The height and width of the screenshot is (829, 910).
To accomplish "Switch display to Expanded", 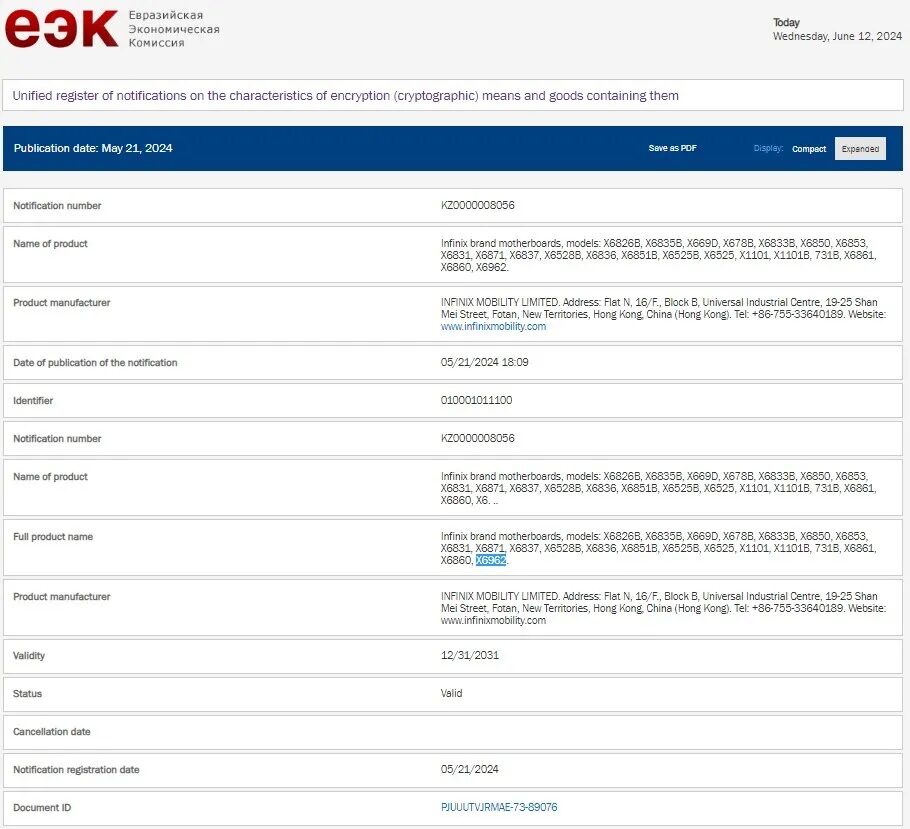I will coord(860,149).
